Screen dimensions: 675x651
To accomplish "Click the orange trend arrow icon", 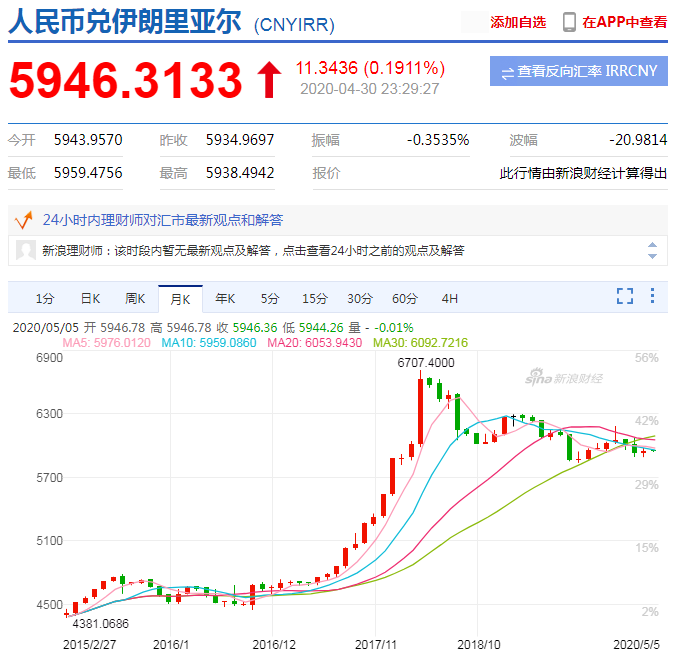I will (24, 220).
